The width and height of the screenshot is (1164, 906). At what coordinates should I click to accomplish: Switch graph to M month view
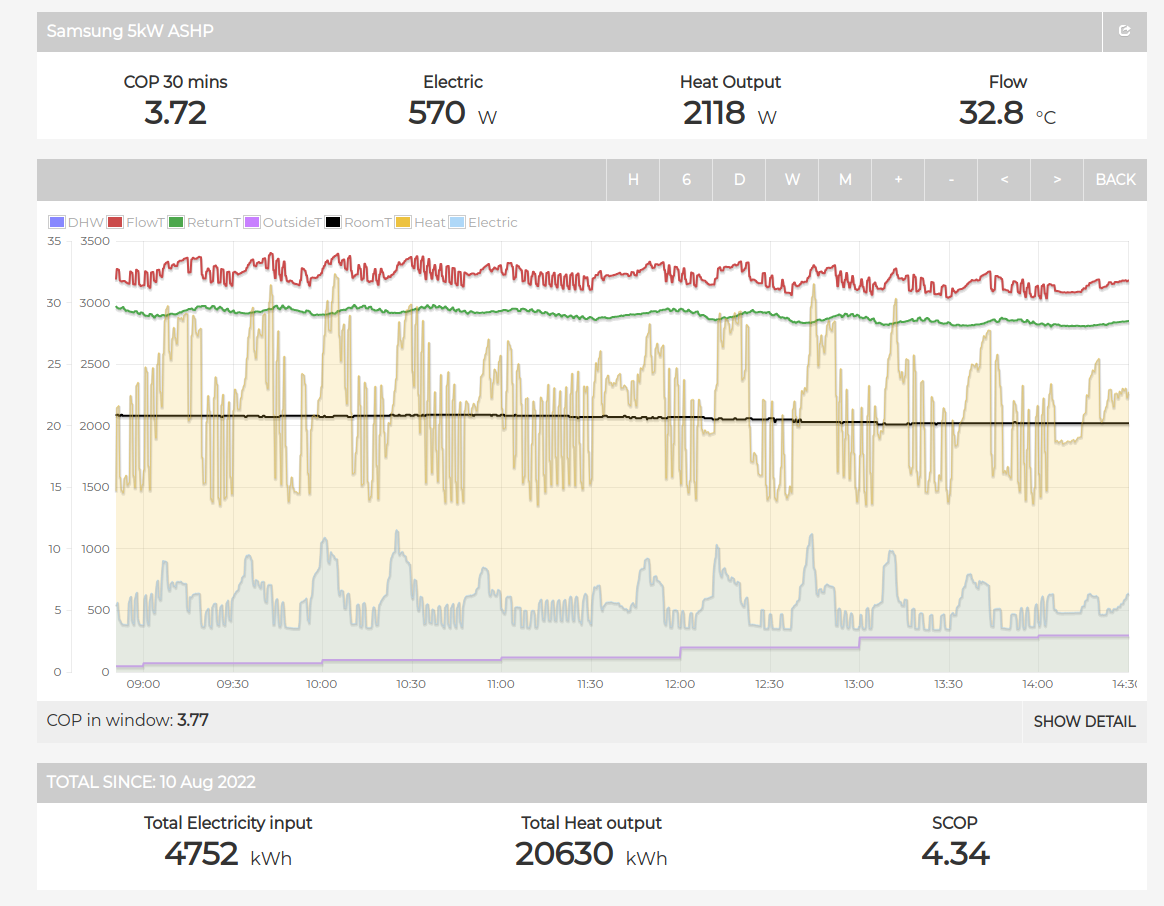(845, 180)
